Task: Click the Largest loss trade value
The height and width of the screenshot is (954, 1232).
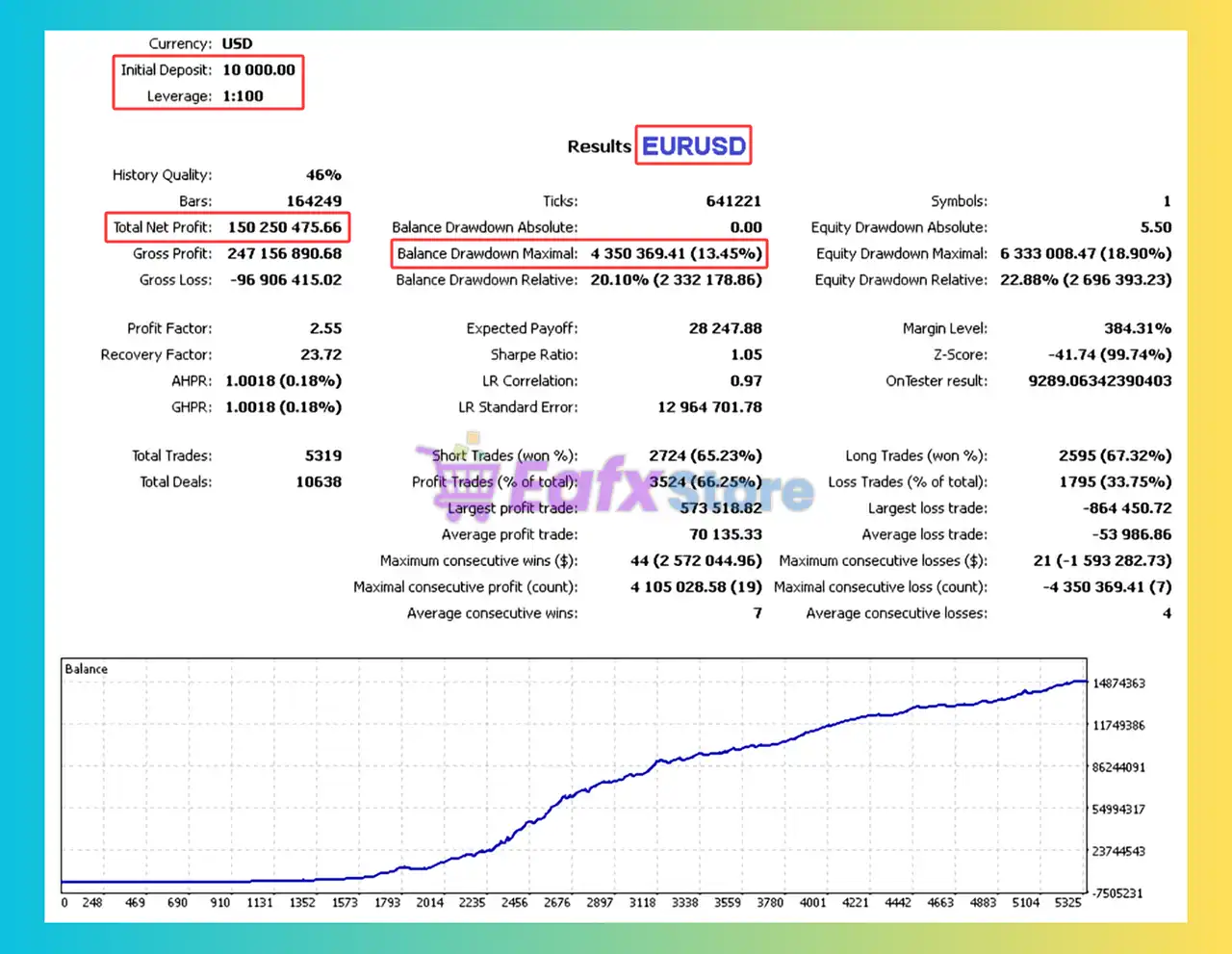Action: point(1126,508)
